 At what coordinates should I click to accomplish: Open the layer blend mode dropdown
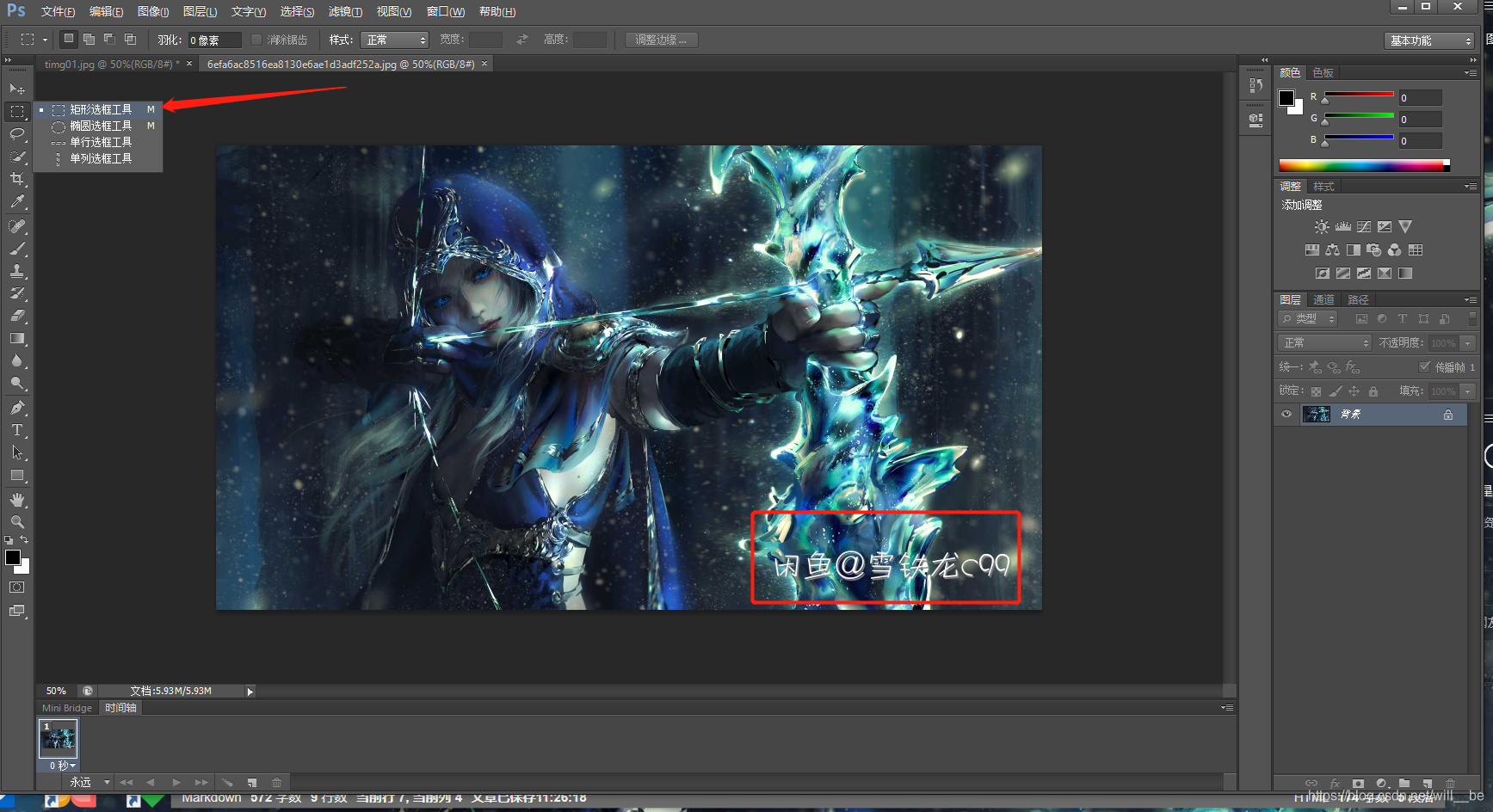(1324, 343)
